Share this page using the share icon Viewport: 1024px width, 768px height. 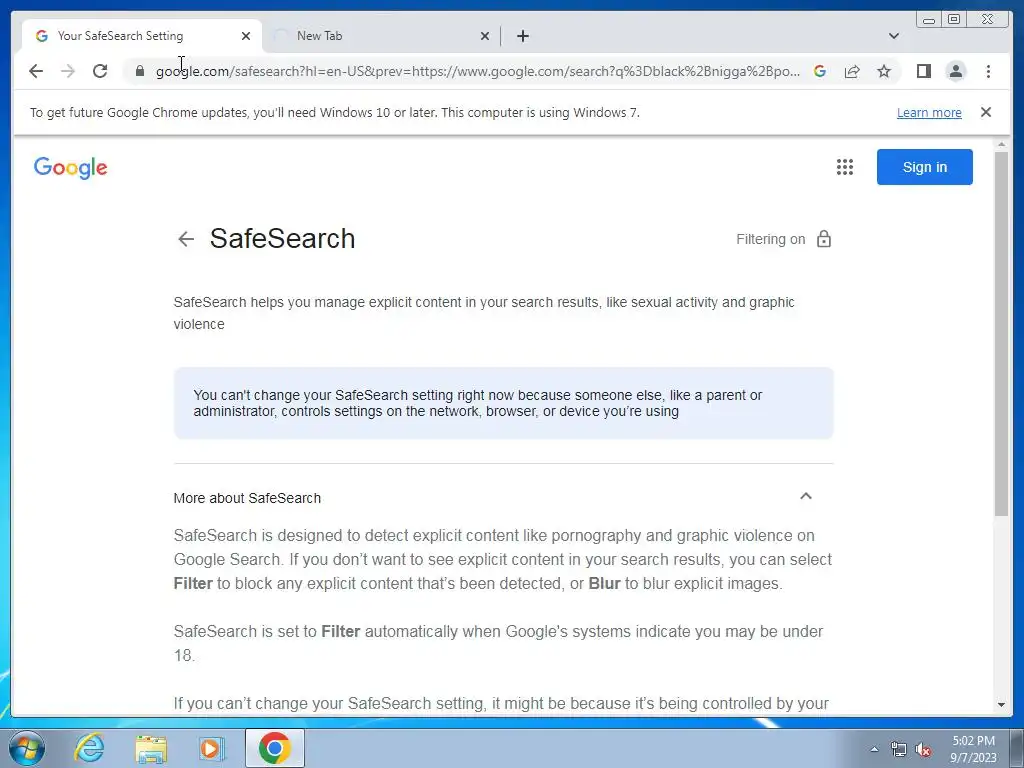pos(852,71)
